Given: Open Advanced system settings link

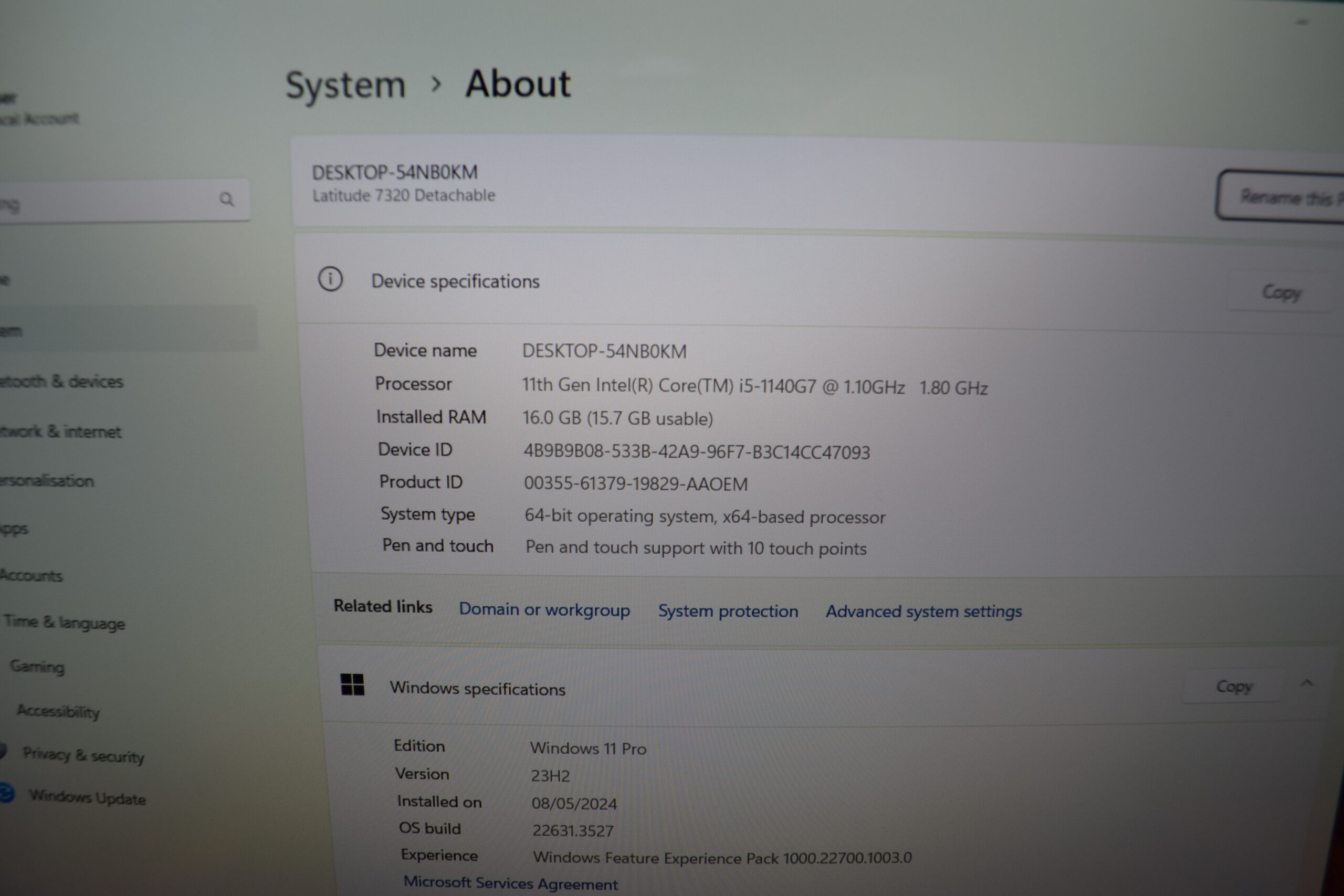Looking at the screenshot, I should 923,612.
